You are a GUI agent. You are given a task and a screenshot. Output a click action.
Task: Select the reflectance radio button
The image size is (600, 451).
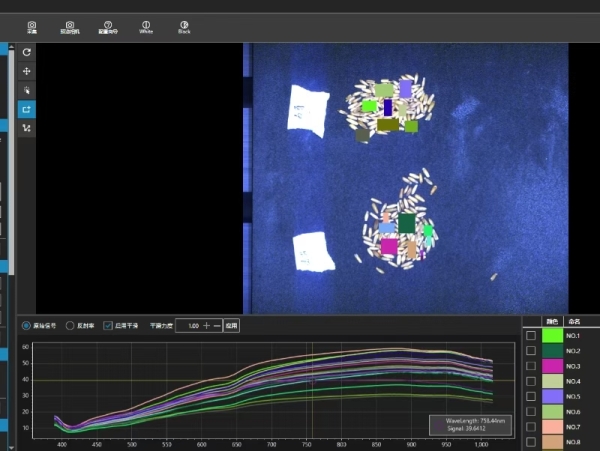click(x=70, y=325)
